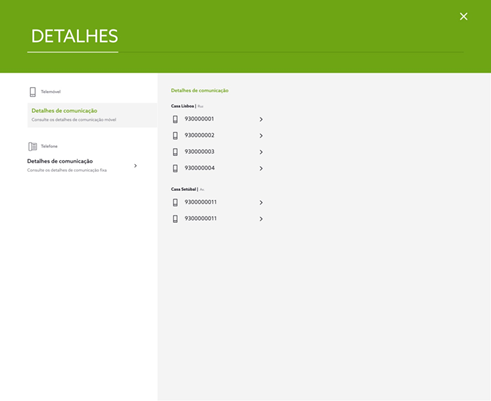
Task: Open chevron for fixed Detalhes de comunicação
Action: pyautogui.click(x=135, y=166)
